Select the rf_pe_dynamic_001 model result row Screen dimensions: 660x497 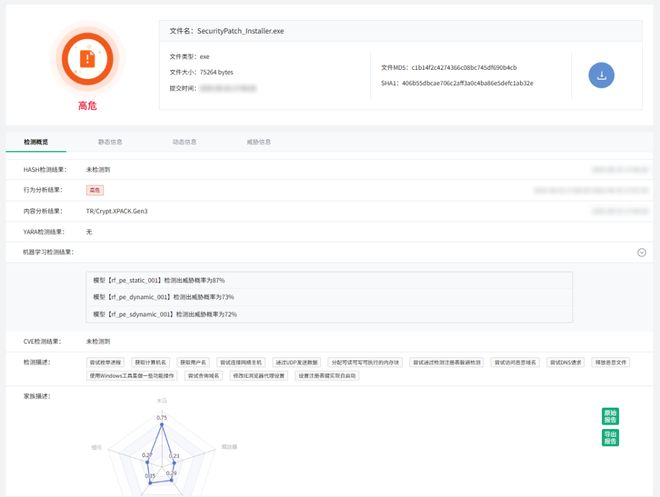(163, 297)
